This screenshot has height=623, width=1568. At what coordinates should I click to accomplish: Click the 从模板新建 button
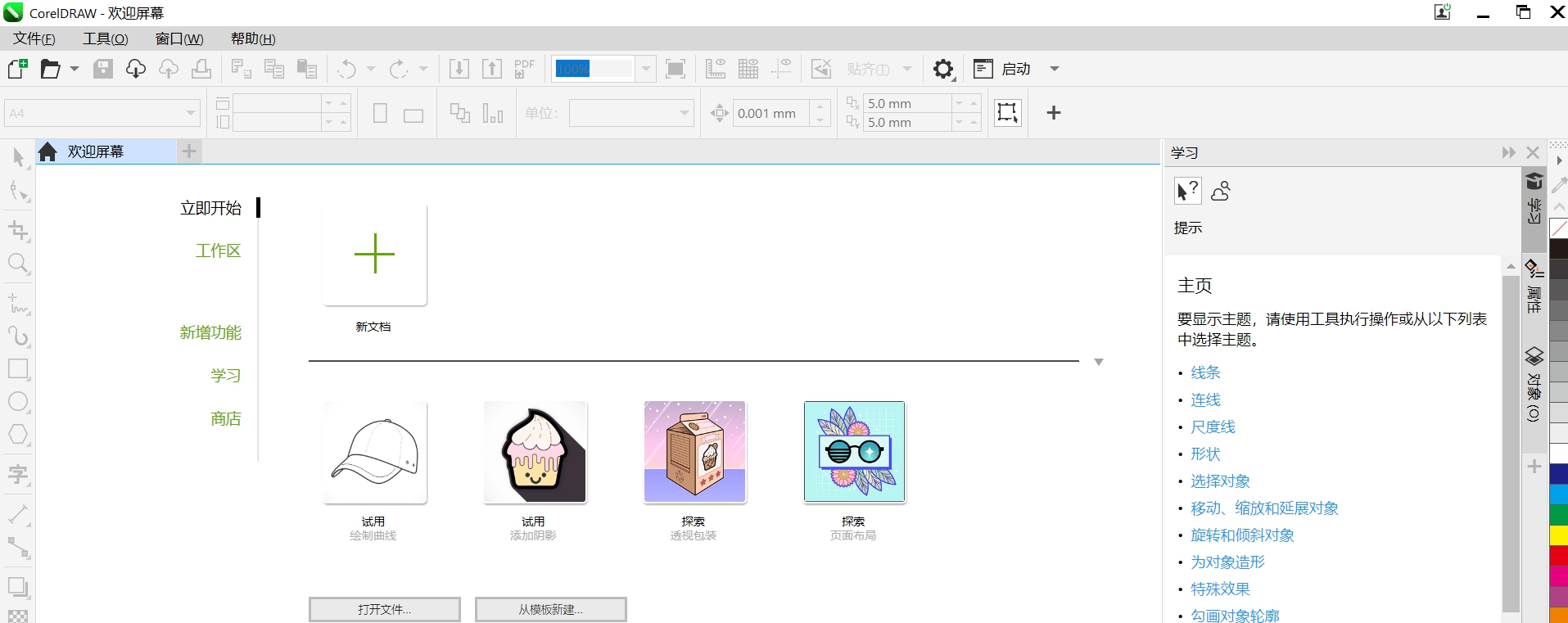(x=551, y=609)
